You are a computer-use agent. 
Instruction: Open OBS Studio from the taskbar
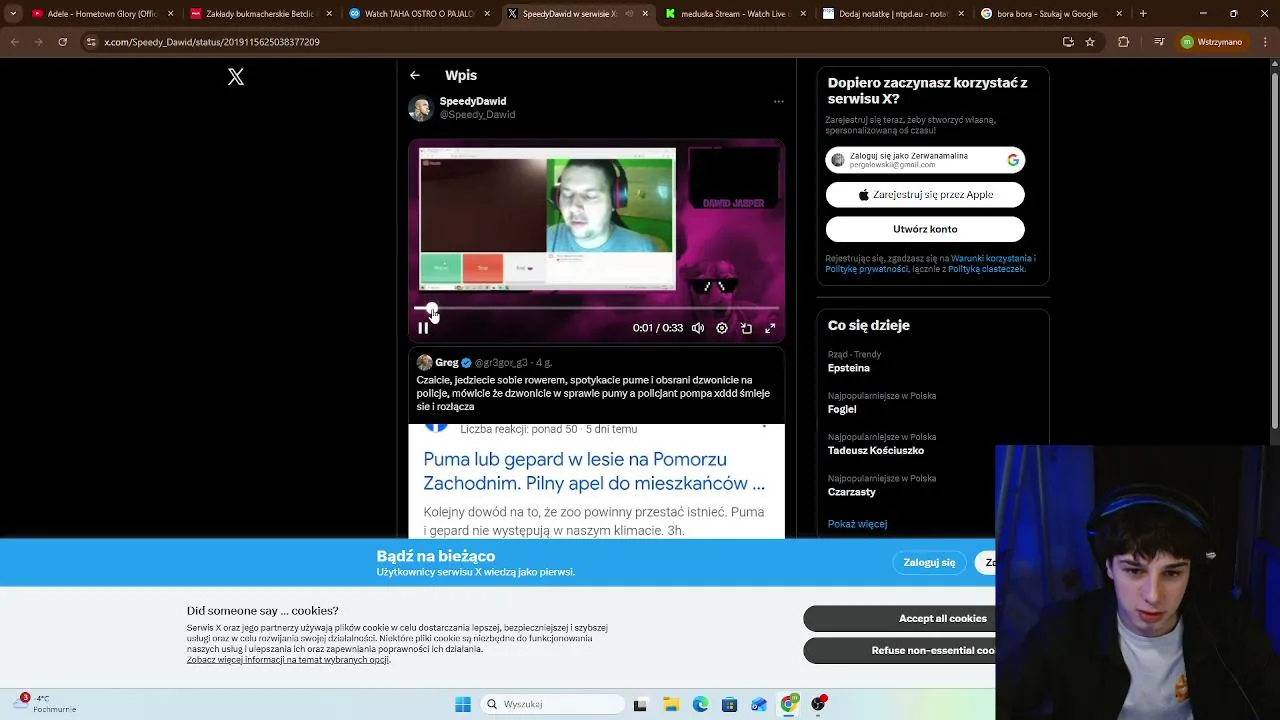(819, 704)
